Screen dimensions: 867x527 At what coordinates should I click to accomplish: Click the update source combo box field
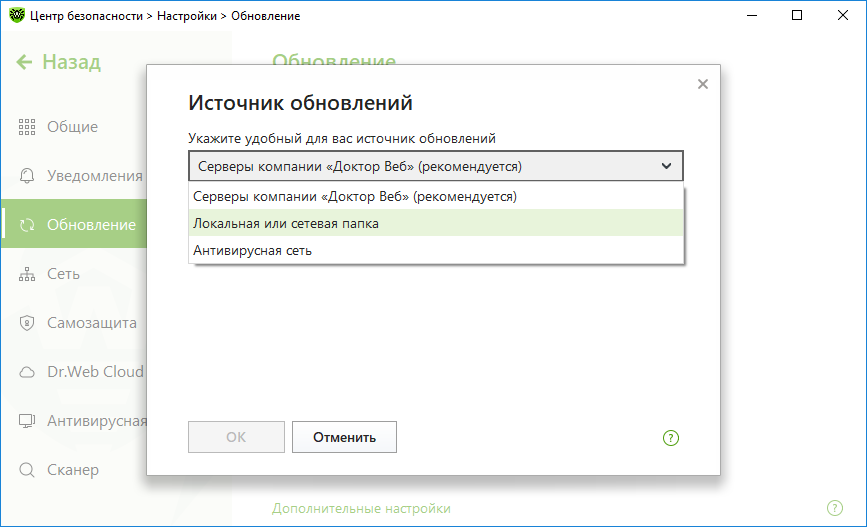[436, 166]
